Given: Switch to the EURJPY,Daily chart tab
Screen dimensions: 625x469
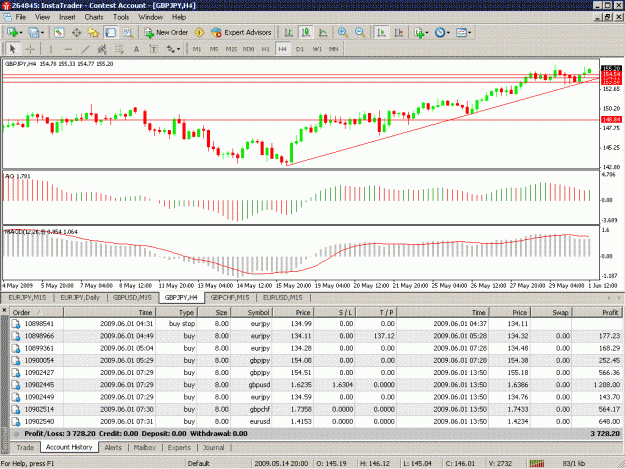Looking at the screenshot, I should click(x=80, y=298).
